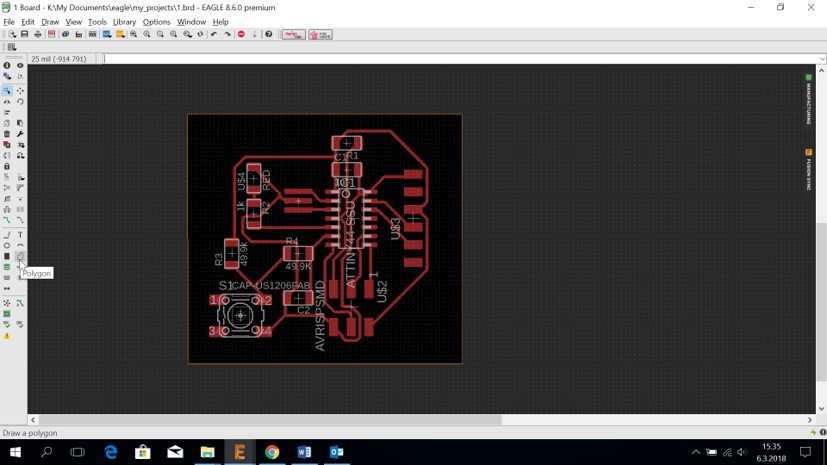Select the Change wrench tool
Viewport: 827px width, 465px height.
pyautogui.click(x=20, y=134)
